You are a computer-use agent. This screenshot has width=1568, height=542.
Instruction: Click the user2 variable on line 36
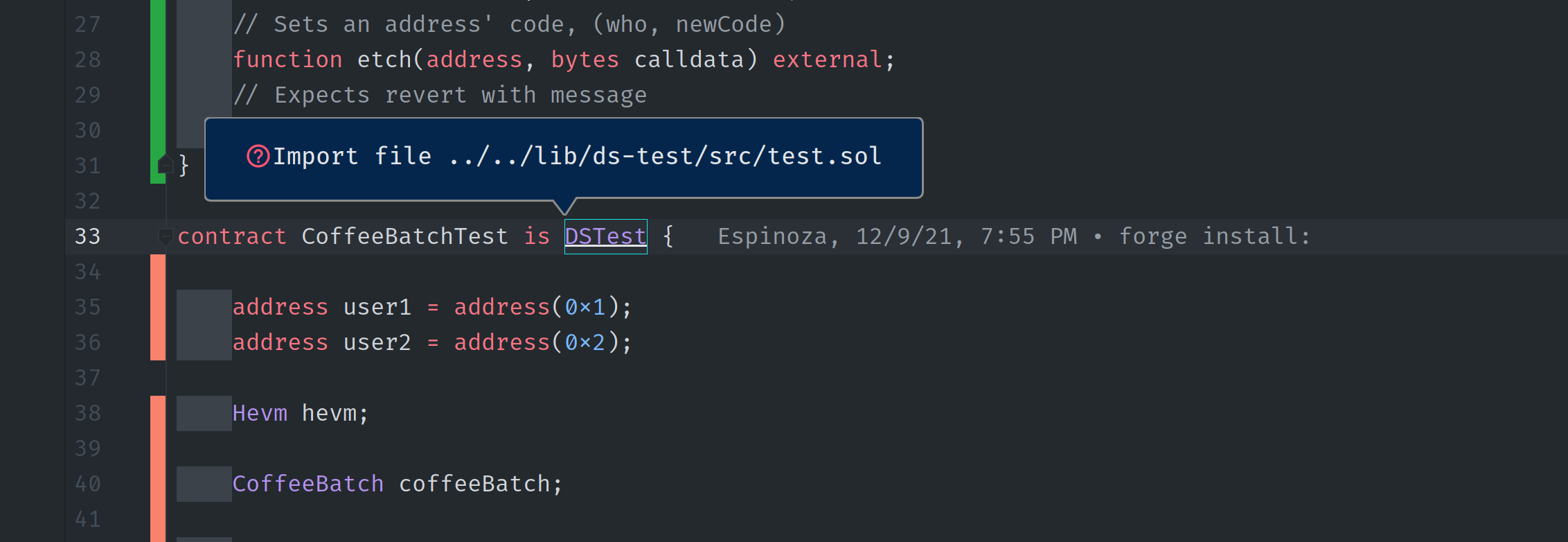tap(377, 342)
